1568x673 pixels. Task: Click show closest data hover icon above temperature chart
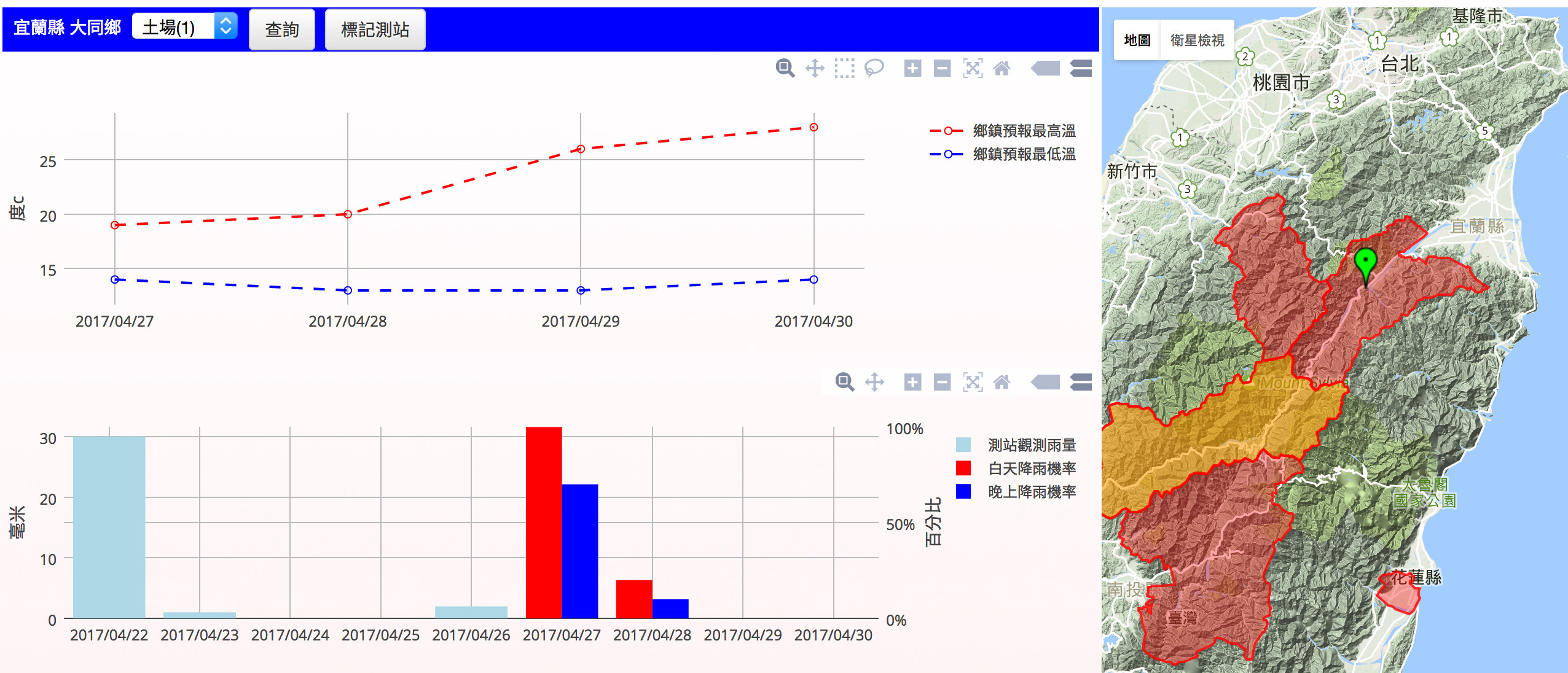[1045, 68]
